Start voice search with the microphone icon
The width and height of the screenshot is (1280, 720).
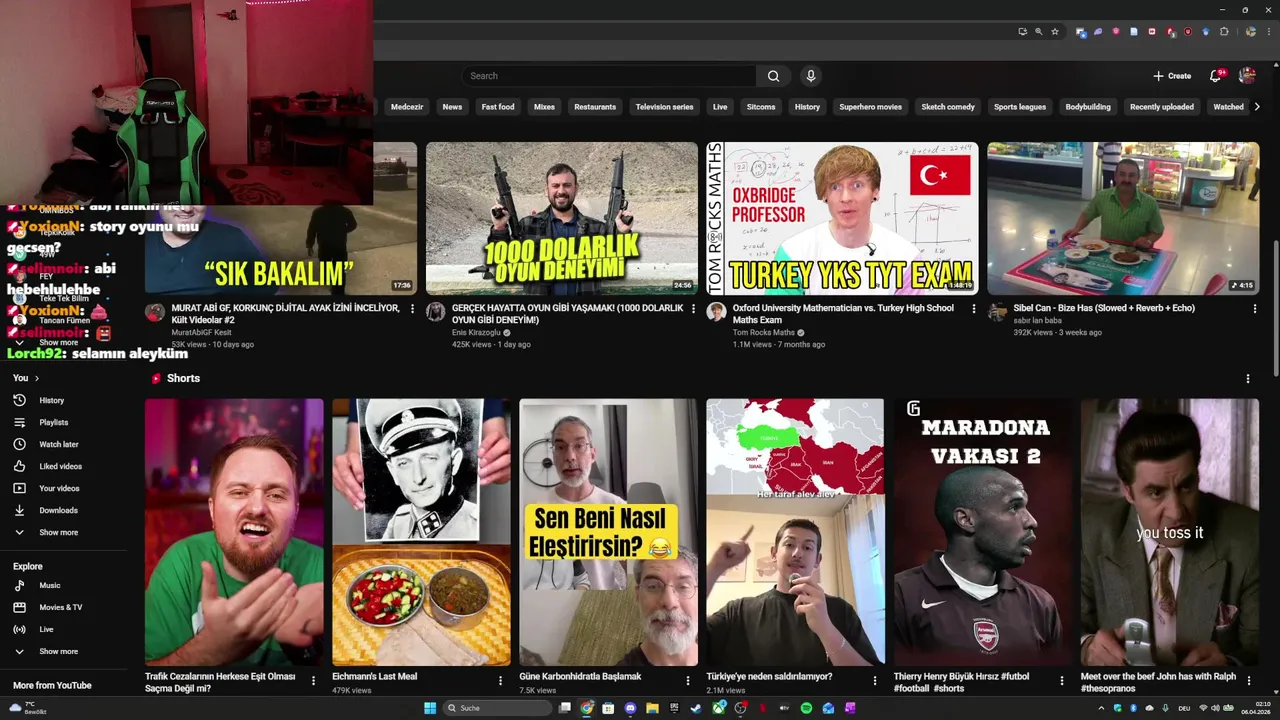point(811,76)
